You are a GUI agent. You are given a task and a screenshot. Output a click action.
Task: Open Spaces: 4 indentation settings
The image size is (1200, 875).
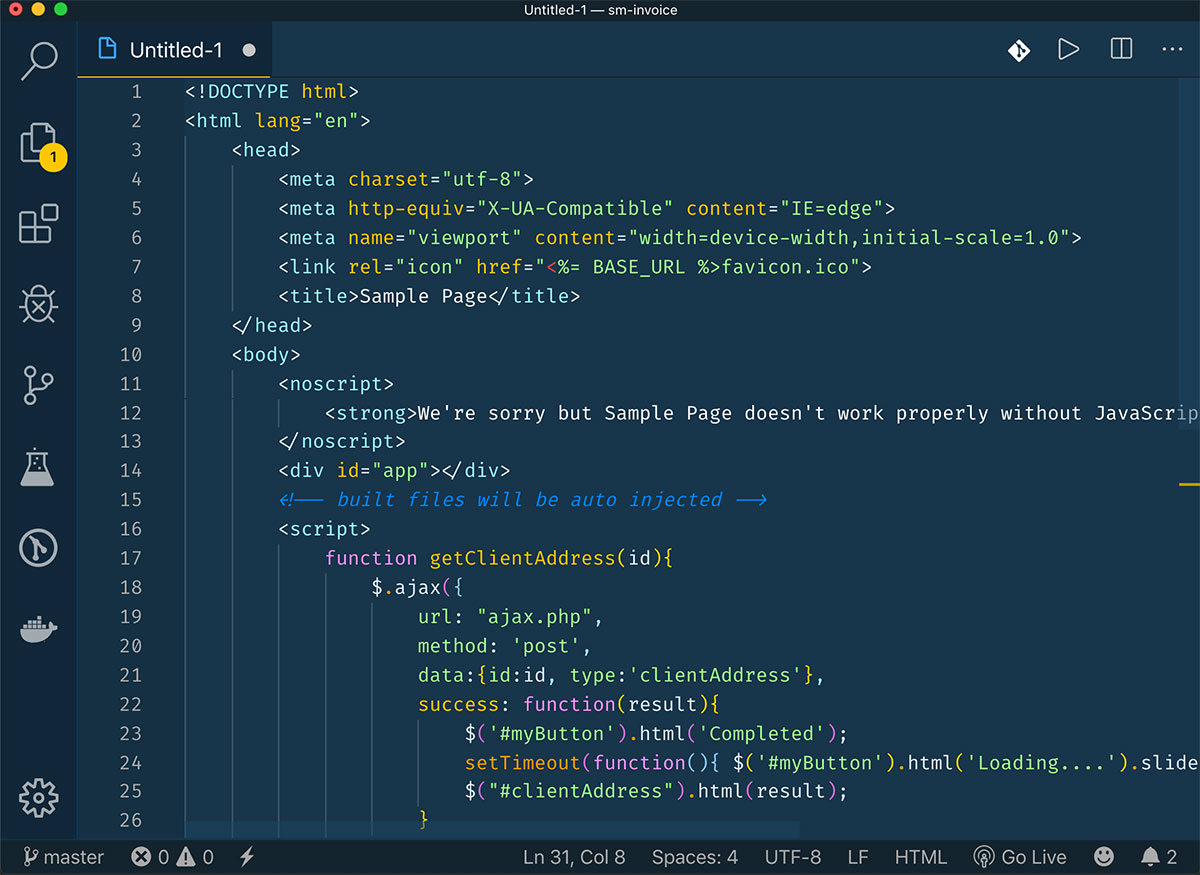click(694, 857)
